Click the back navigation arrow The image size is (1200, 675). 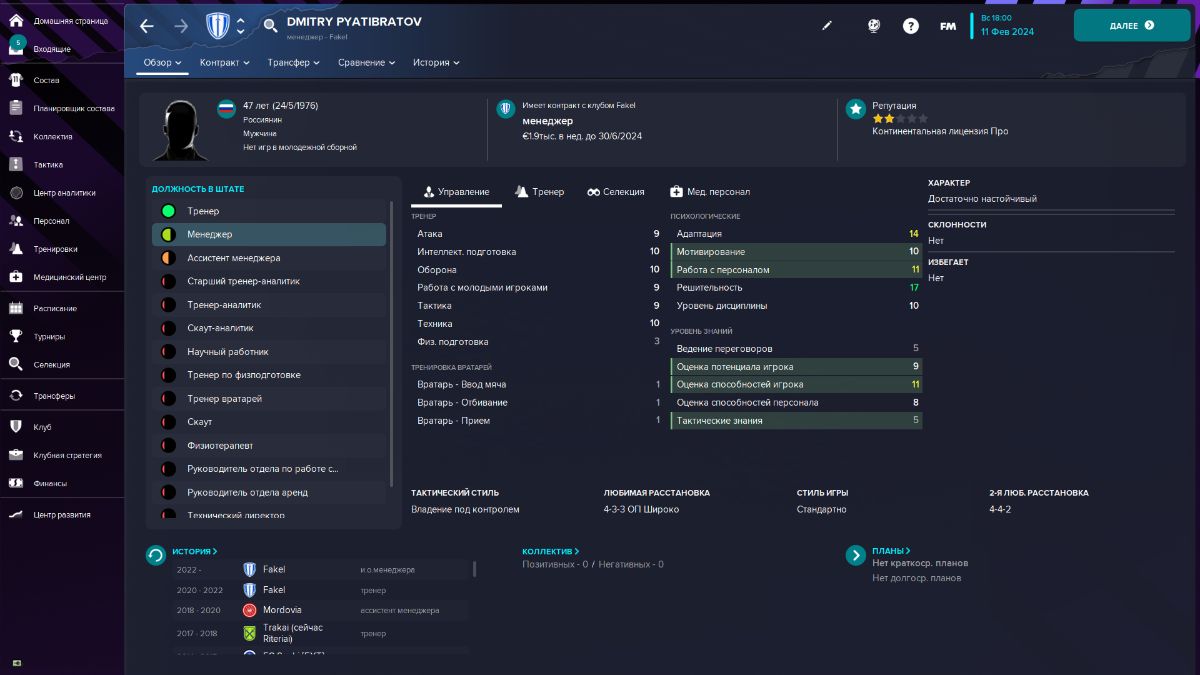[147, 26]
